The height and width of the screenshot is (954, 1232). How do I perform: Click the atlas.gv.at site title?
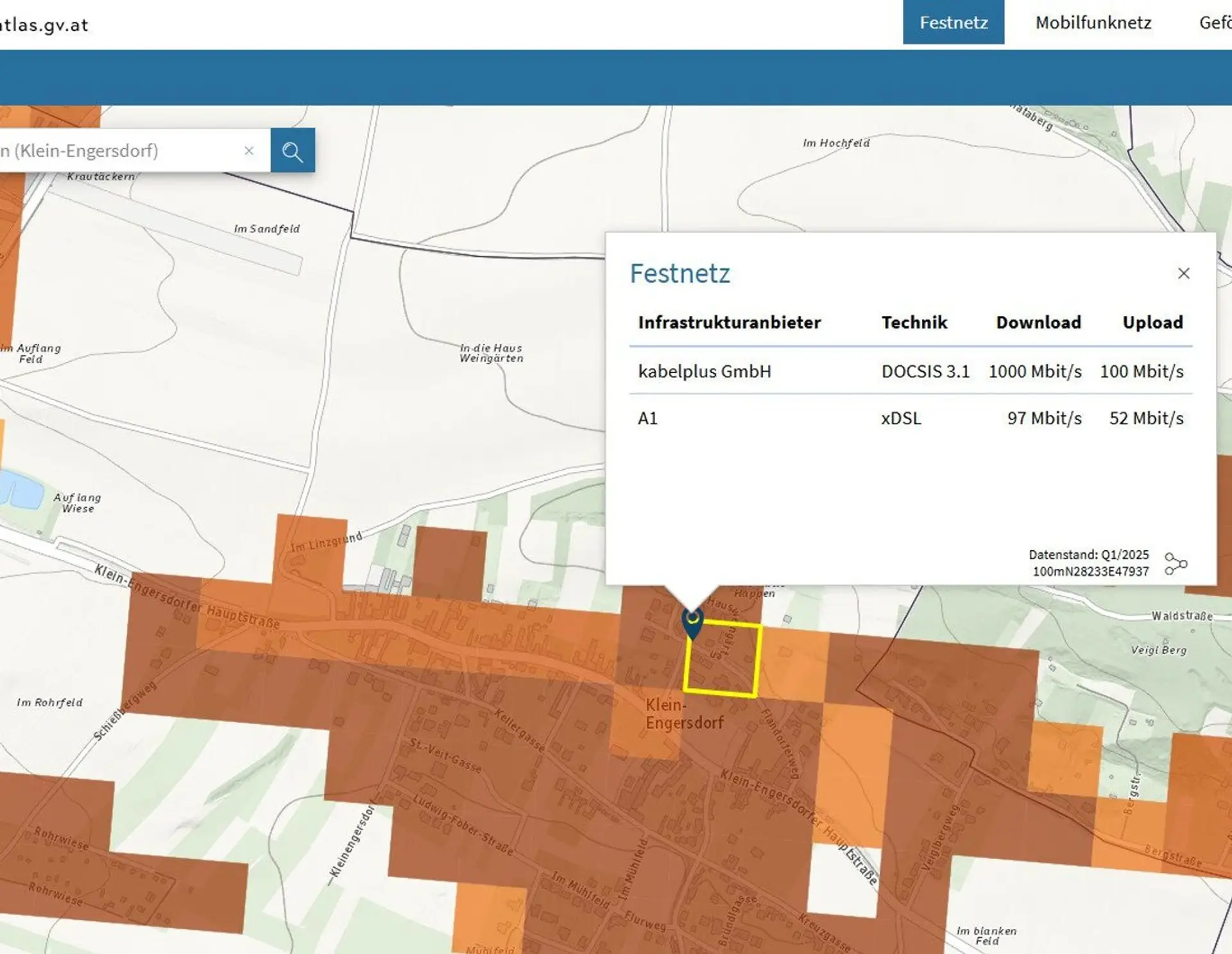[x=44, y=25]
